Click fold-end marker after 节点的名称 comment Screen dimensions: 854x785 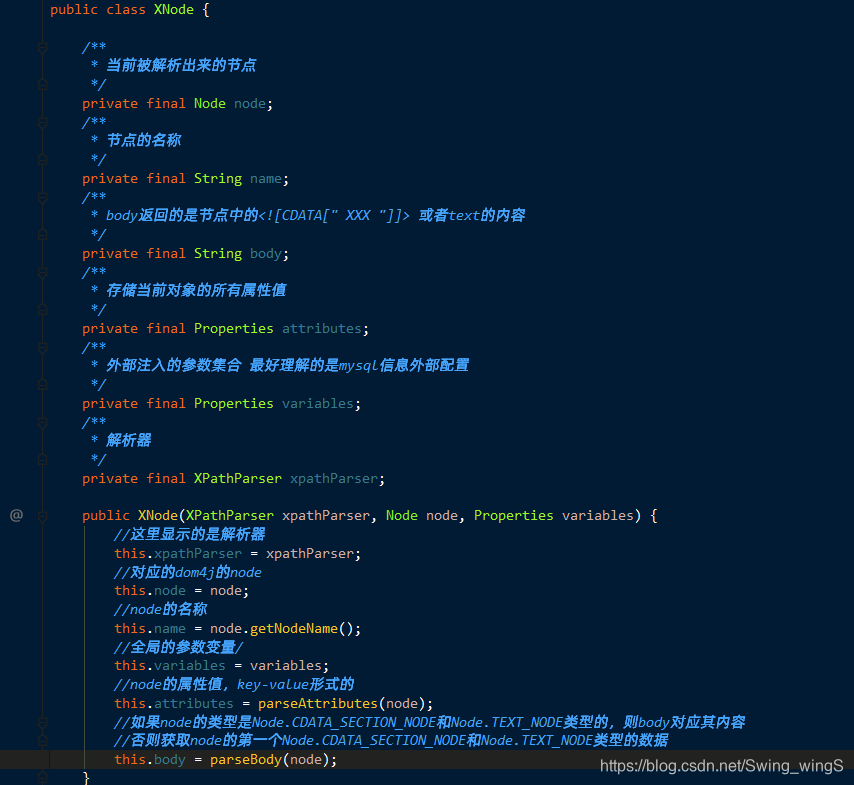click(x=42, y=160)
